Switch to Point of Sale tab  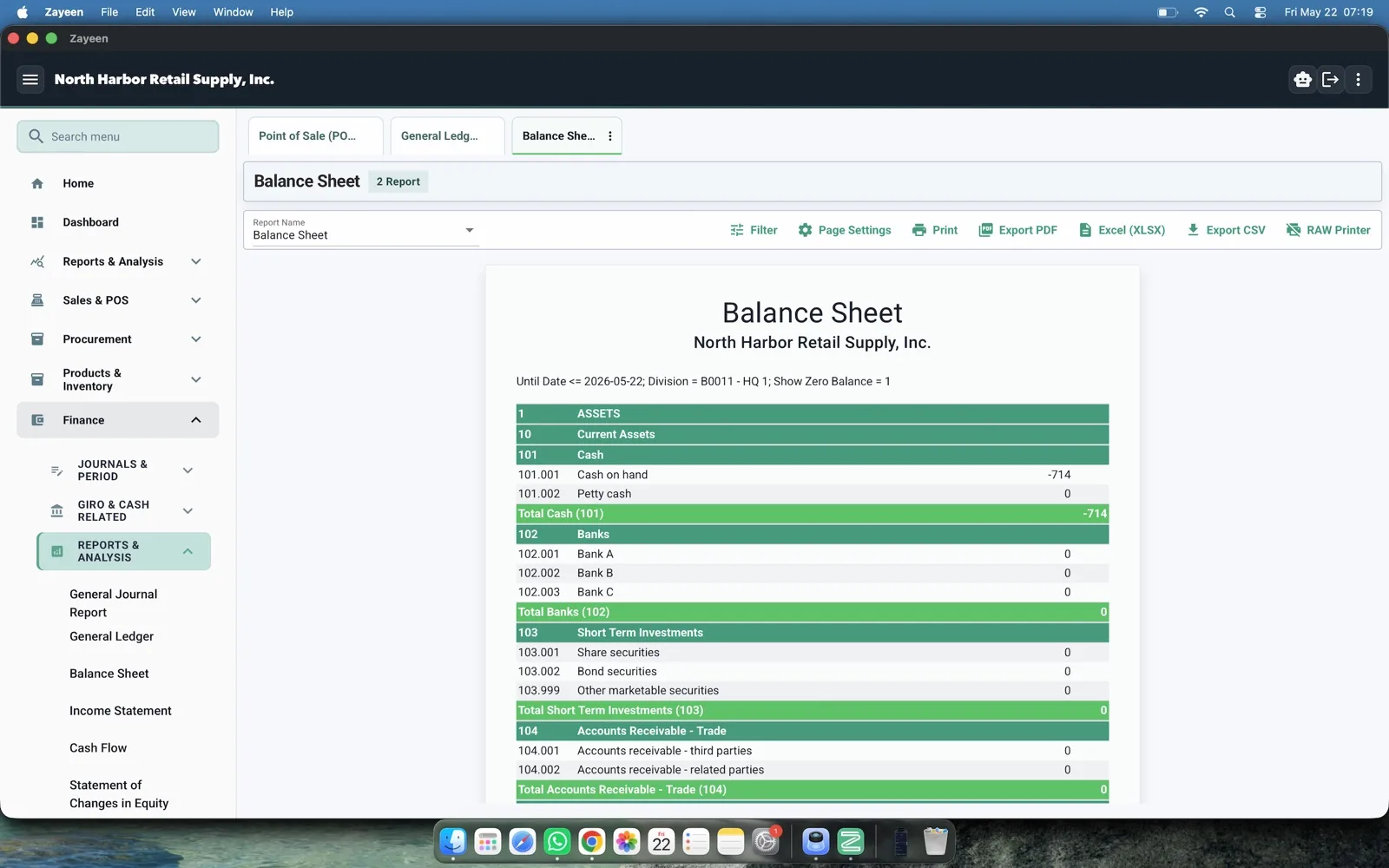tap(316, 136)
